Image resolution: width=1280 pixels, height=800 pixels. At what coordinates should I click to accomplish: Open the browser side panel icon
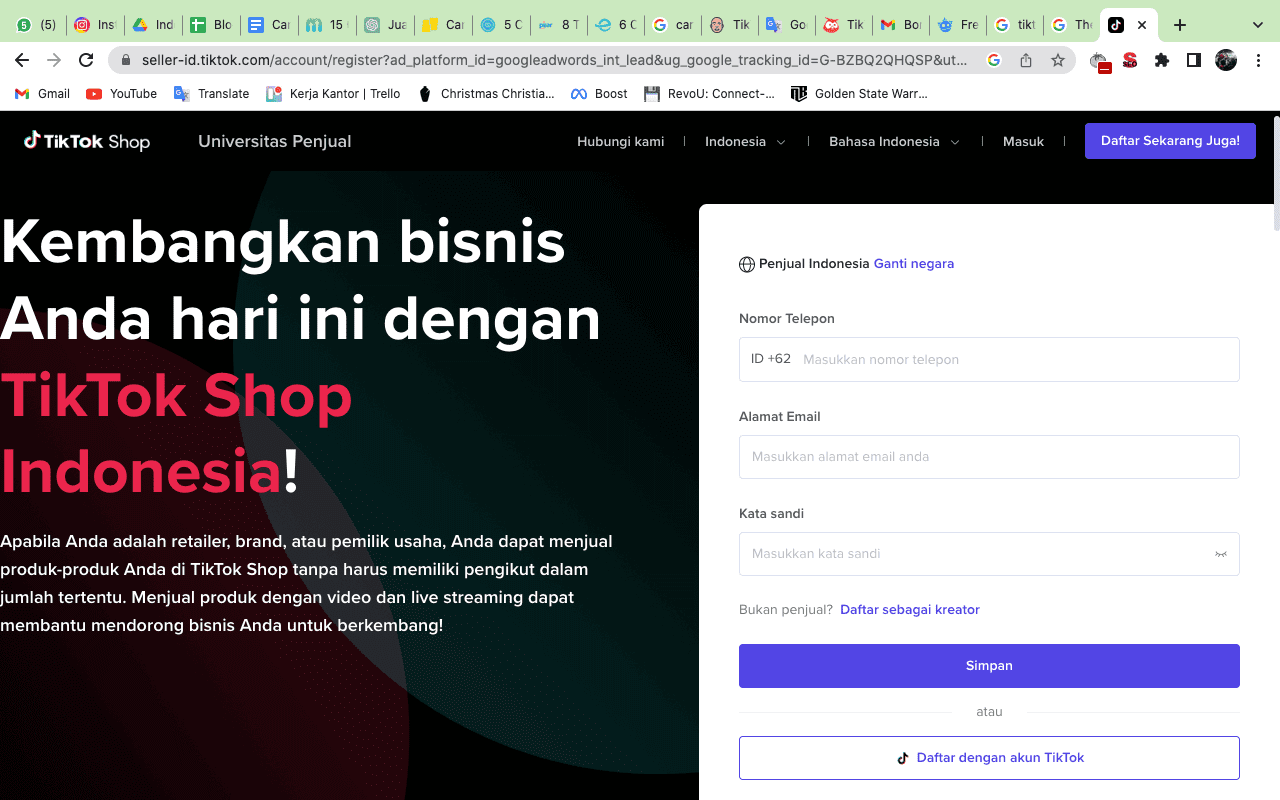pos(1193,60)
